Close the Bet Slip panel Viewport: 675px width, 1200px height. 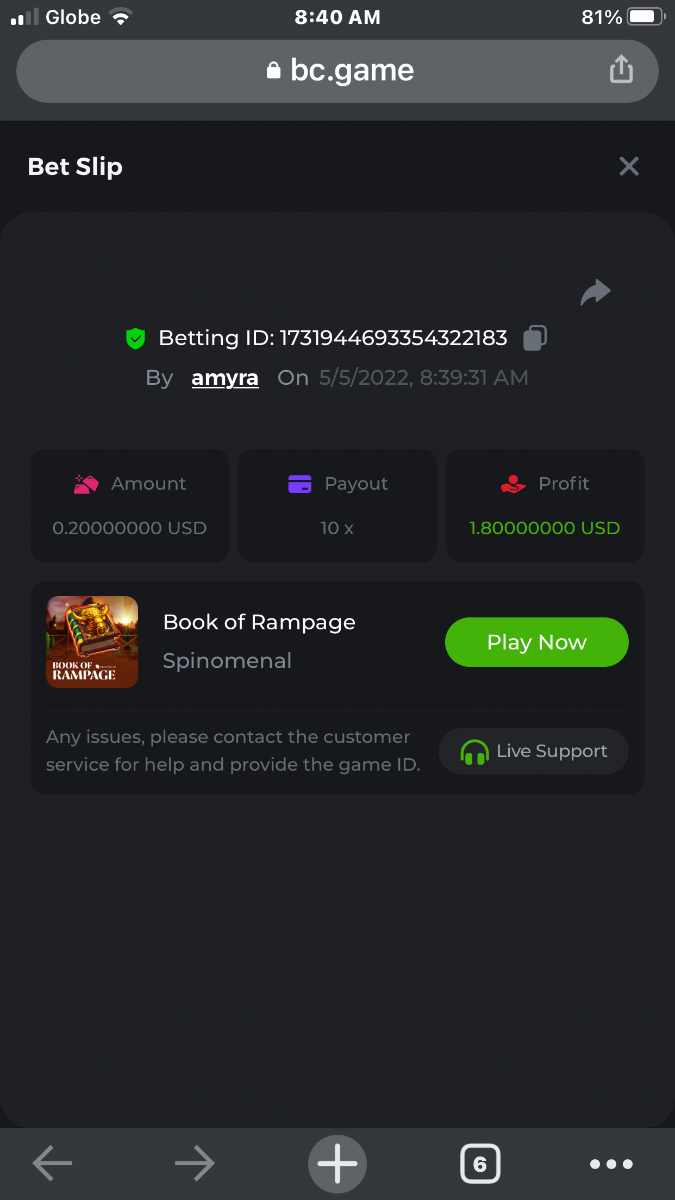(628, 166)
